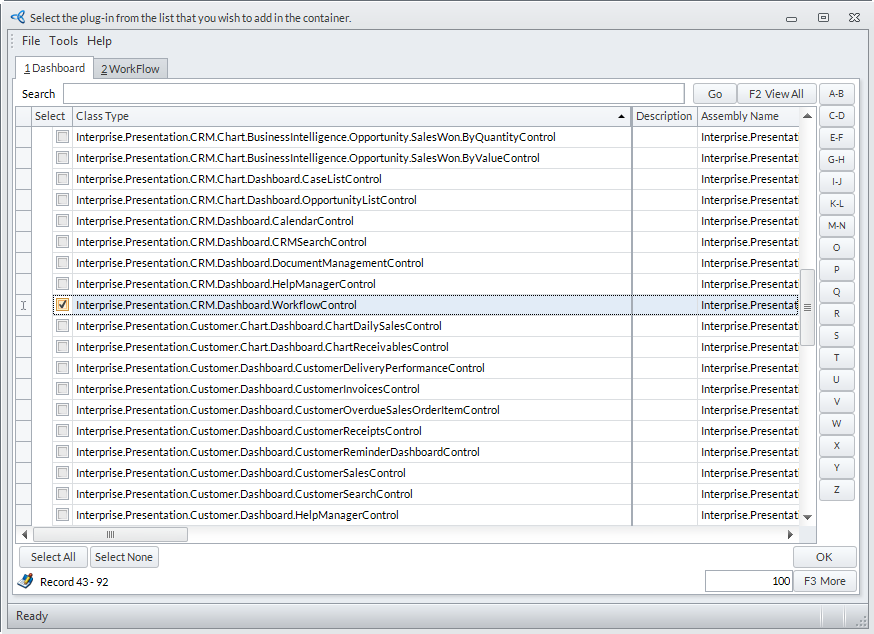Screen dimensions: 874x634
Task: Enable the CustomerInvoicesControl checkbox
Action: point(63,389)
